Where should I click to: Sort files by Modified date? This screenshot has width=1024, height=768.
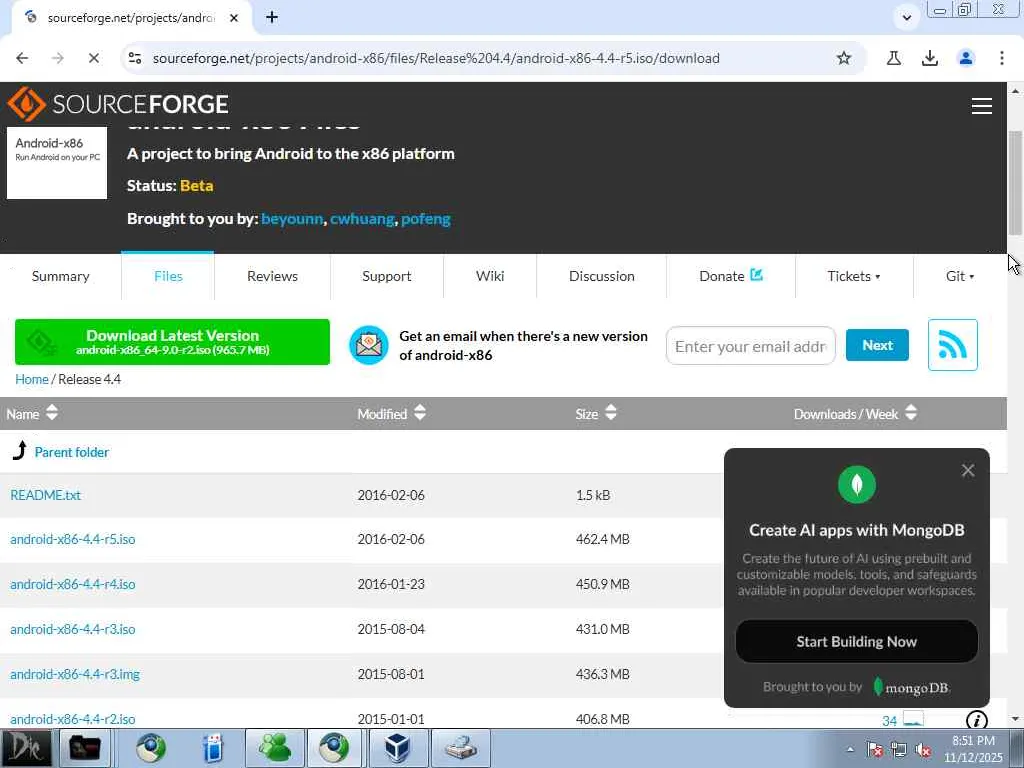coord(391,413)
